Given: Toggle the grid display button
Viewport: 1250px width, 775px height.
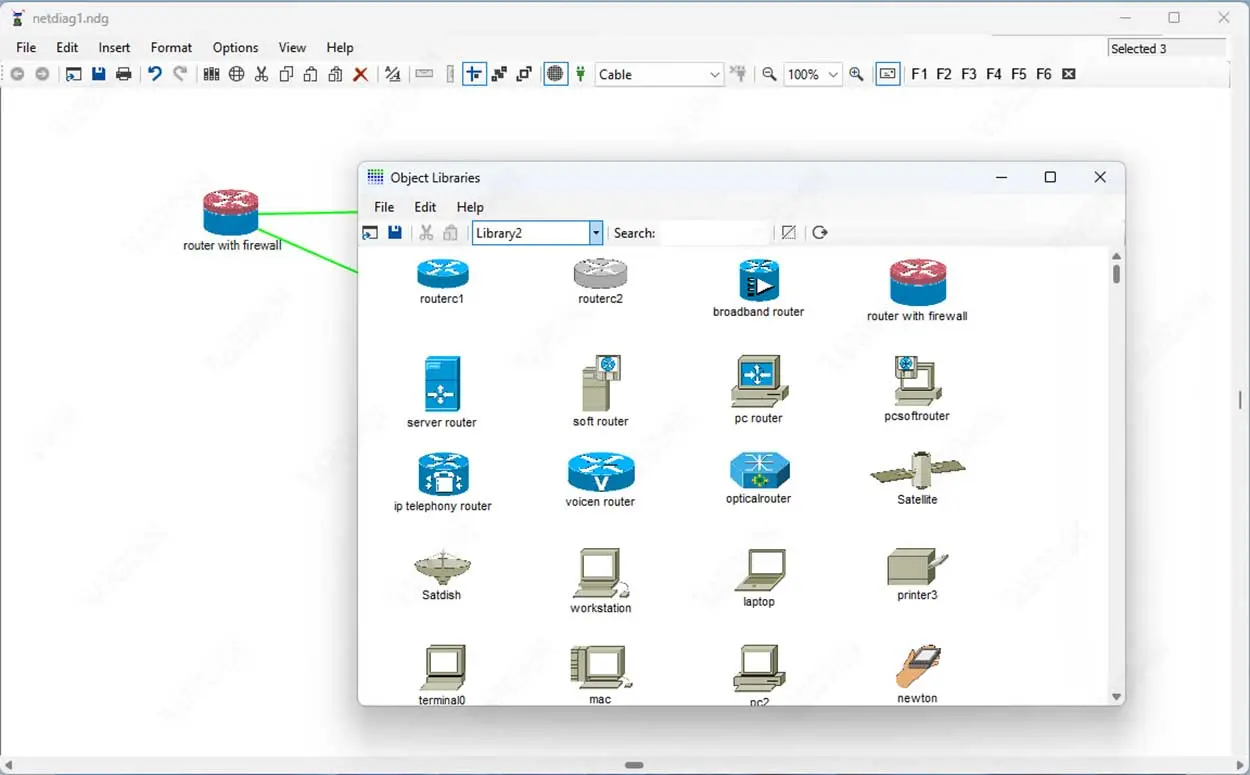Looking at the screenshot, I should [x=556, y=74].
